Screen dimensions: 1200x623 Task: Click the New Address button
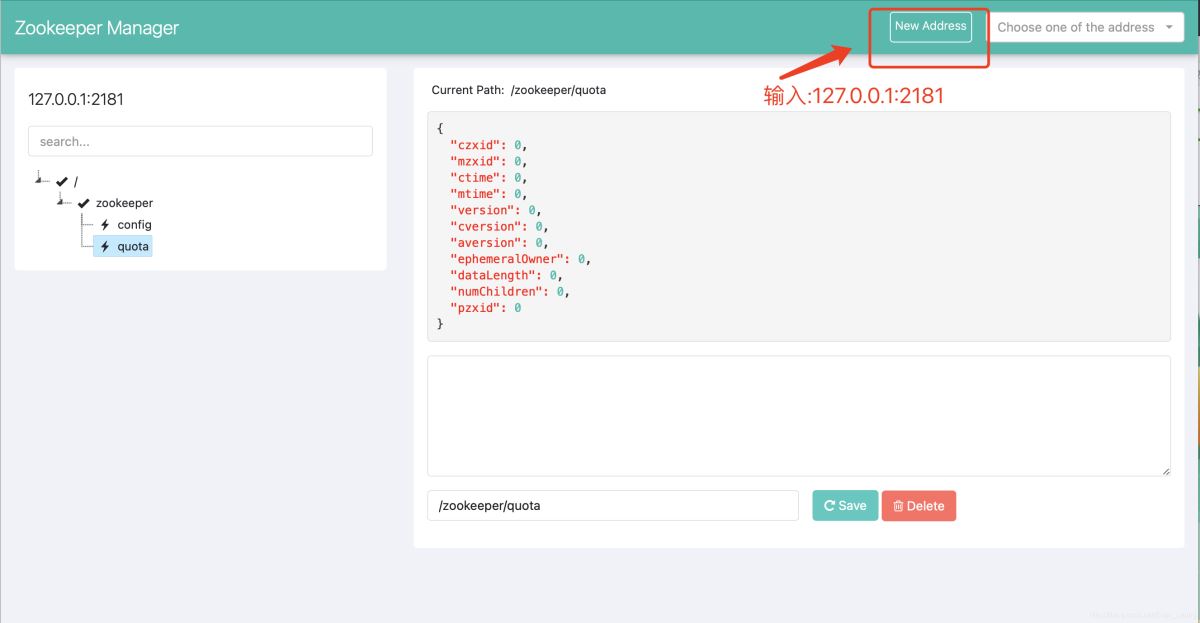[x=929, y=27]
